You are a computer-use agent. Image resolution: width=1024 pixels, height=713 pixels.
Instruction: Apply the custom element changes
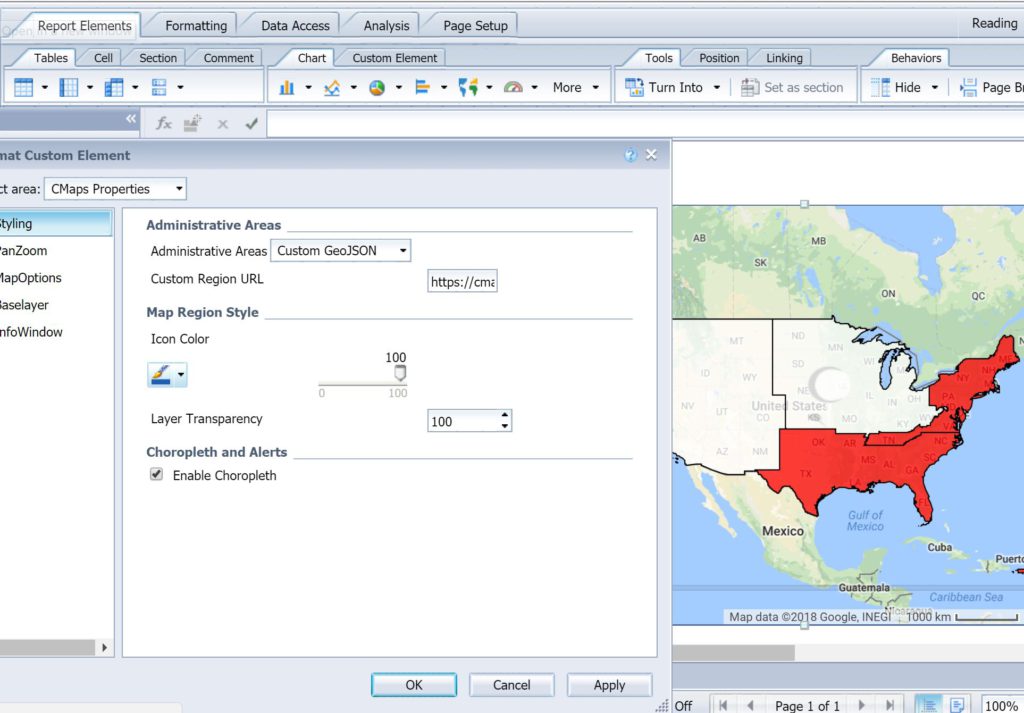tap(609, 685)
